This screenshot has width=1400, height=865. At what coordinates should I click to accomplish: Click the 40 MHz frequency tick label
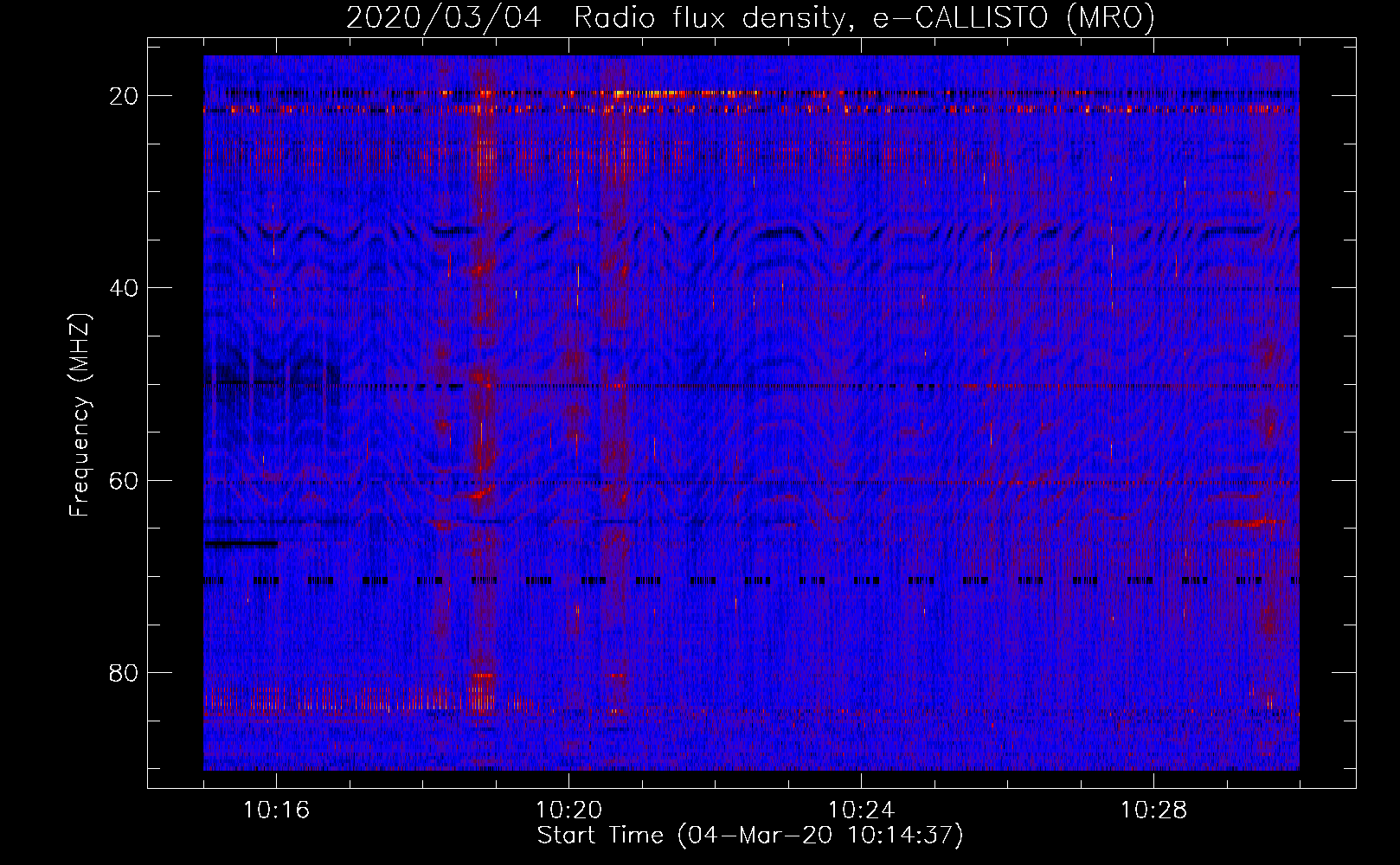(124, 288)
